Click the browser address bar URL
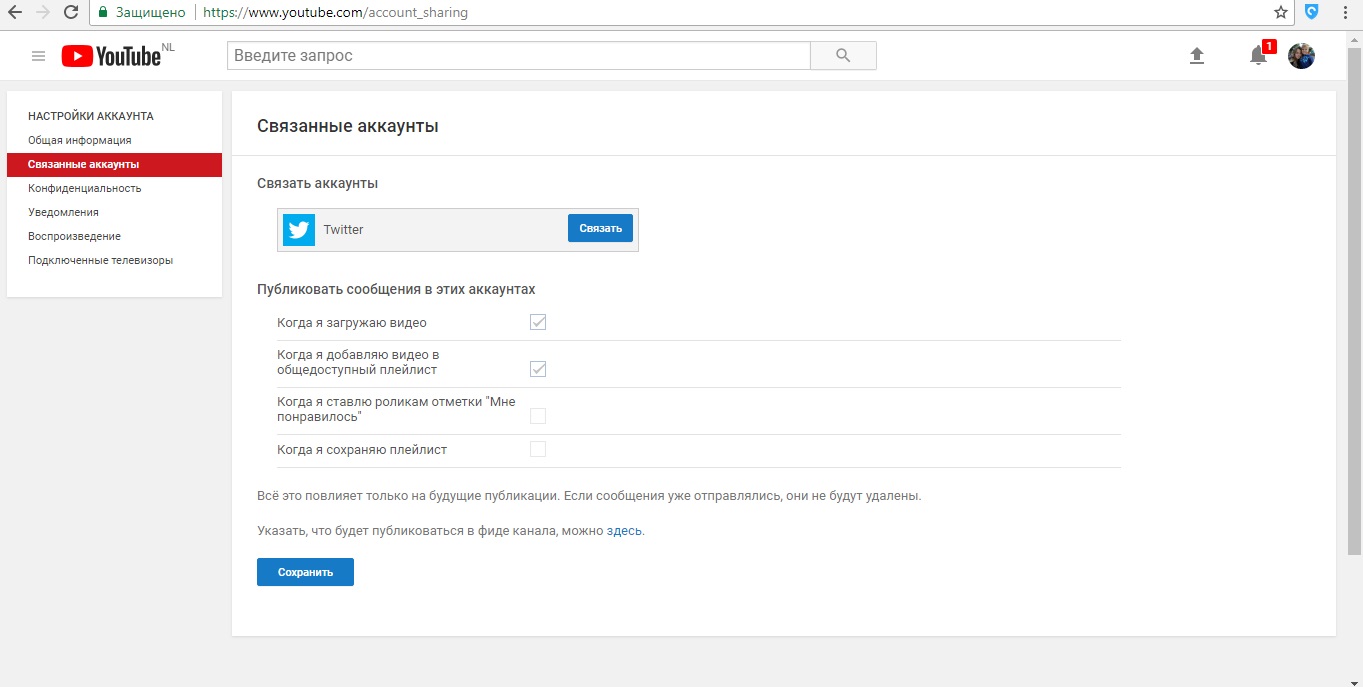The height and width of the screenshot is (687, 1363). (335, 13)
